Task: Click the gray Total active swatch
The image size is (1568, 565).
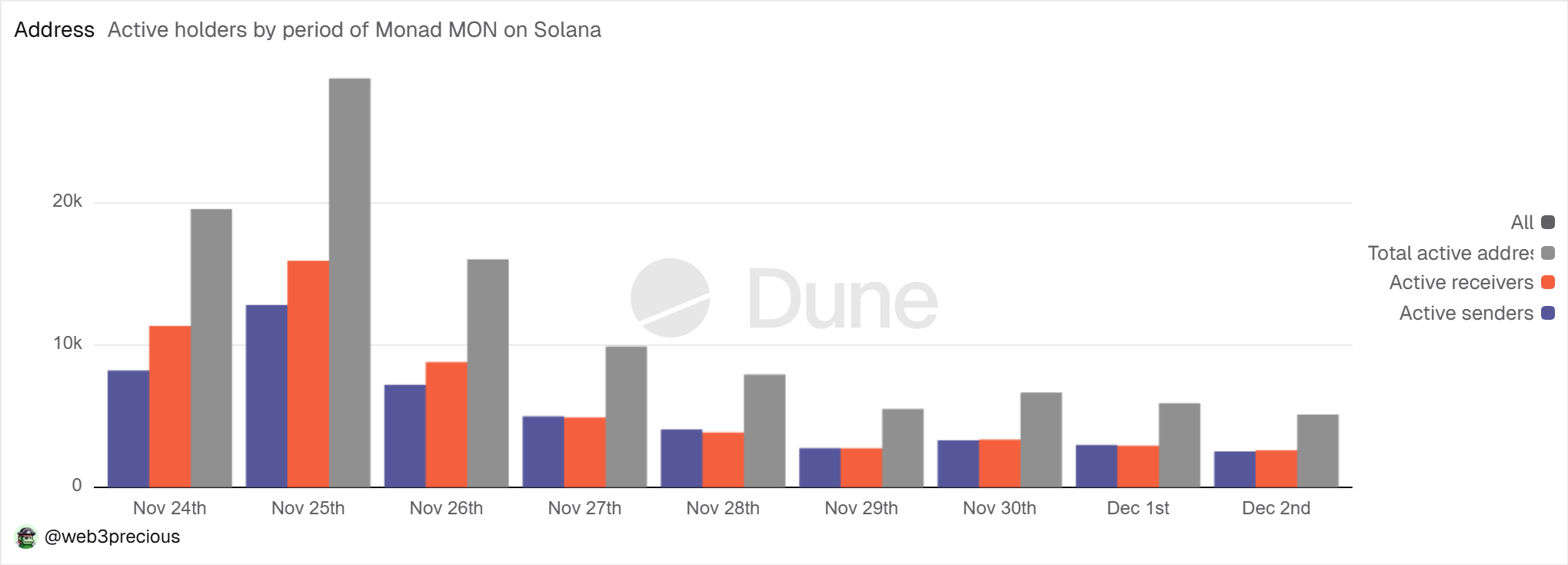Action: point(1549,254)
